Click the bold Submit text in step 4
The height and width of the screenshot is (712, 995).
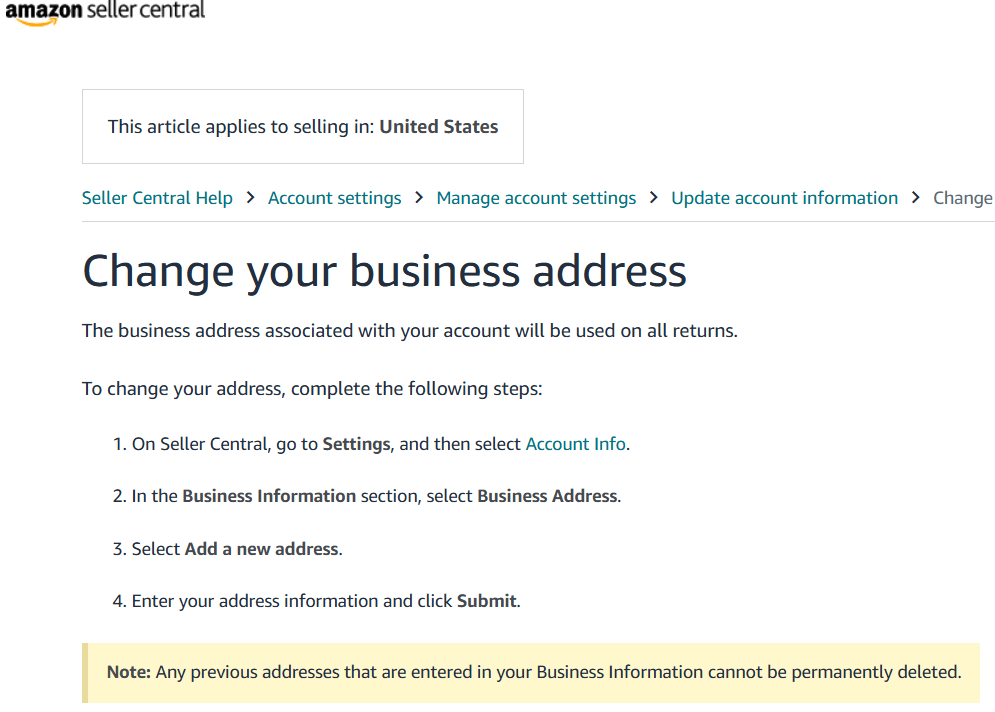tap(487, 600)
